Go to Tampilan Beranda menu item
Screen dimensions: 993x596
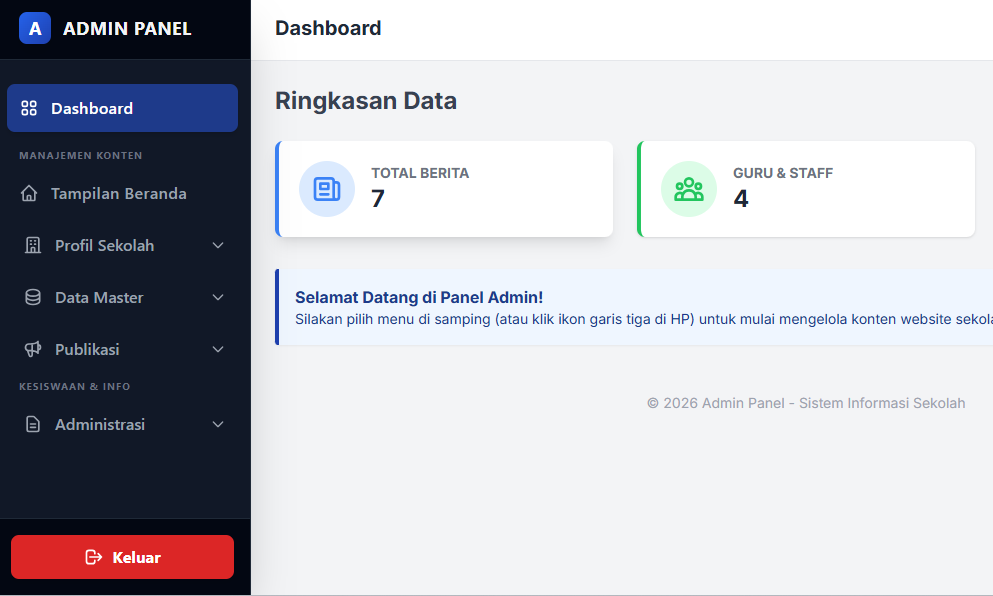coord(122,193)
